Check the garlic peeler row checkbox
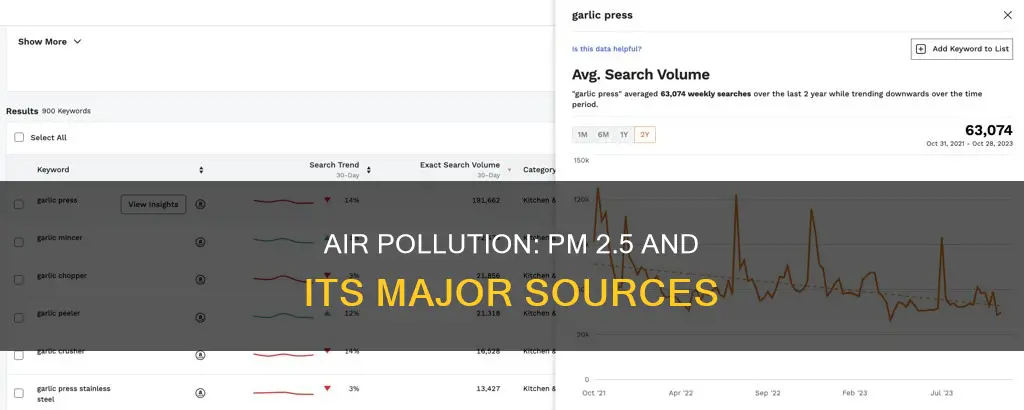Viewport: 1024px width, 410px height. (19, 317)
